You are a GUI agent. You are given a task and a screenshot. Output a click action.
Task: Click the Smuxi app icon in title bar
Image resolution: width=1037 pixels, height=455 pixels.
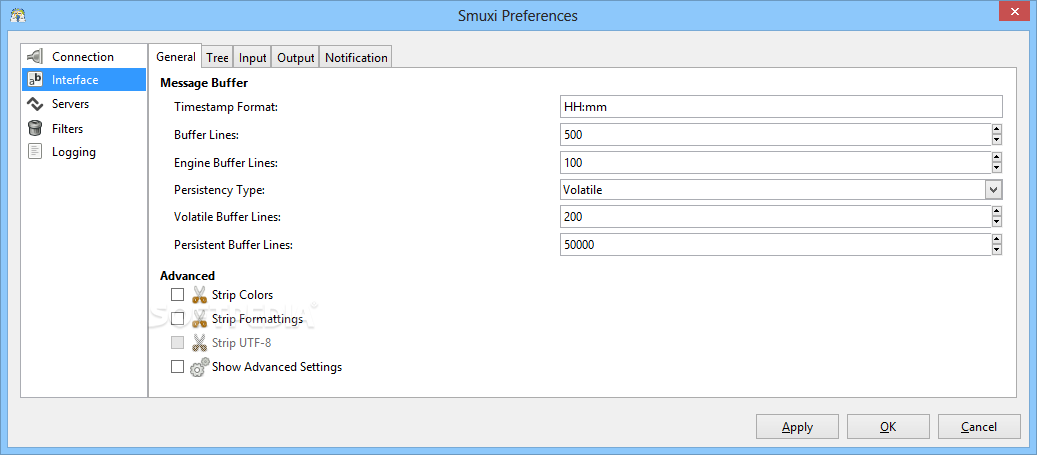tap(18, 16)
